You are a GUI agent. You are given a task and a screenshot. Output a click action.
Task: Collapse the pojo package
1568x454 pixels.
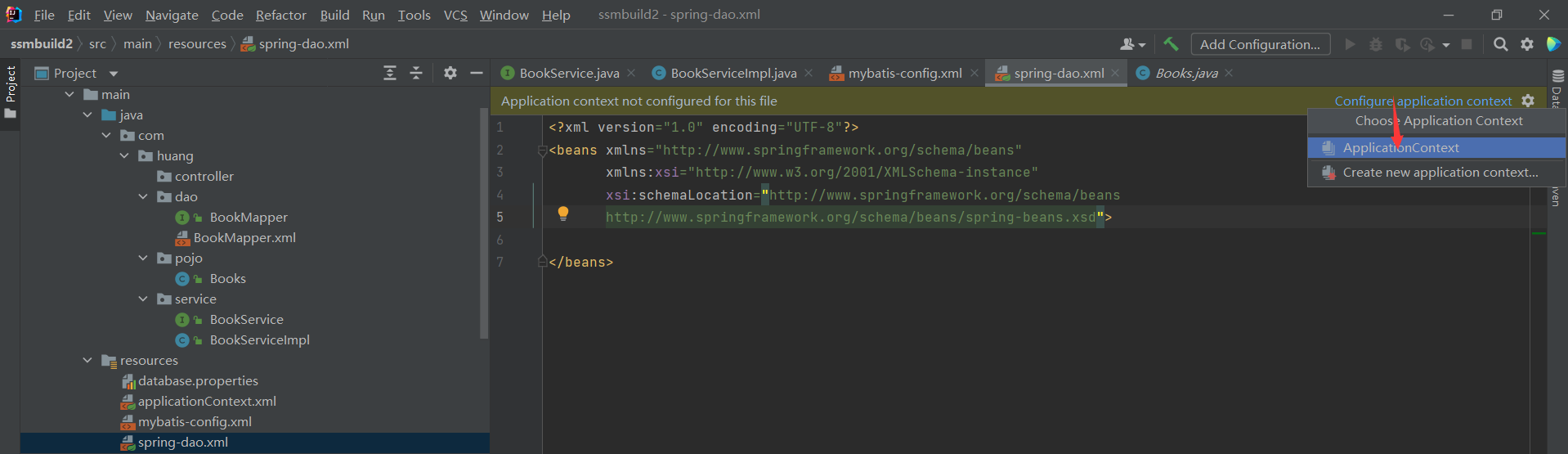tap(143, 258)
